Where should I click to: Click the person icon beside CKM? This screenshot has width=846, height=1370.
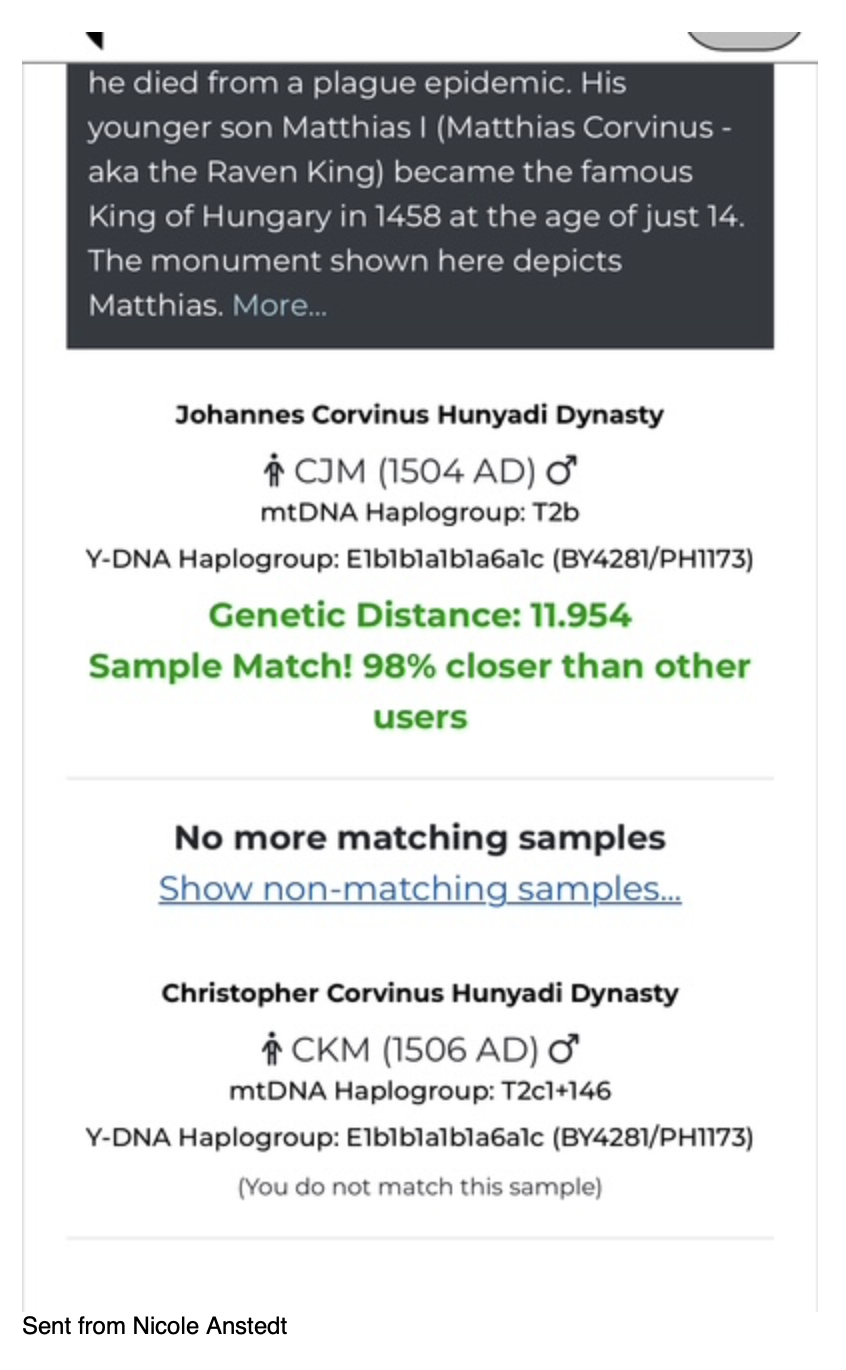pyautogui.click(x=270, y=1049)
